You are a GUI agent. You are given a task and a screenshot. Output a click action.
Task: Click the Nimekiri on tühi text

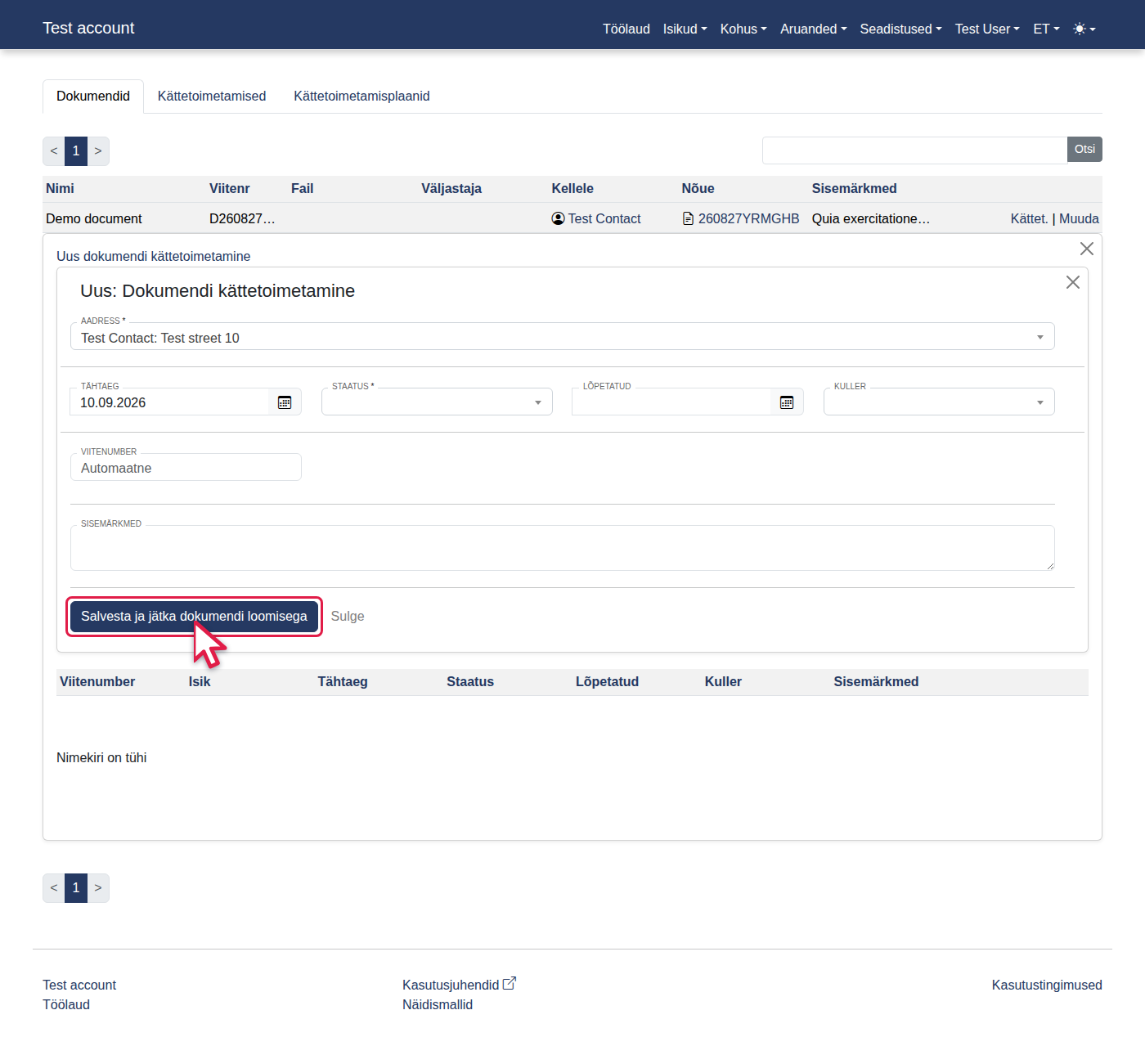(101, 757)
